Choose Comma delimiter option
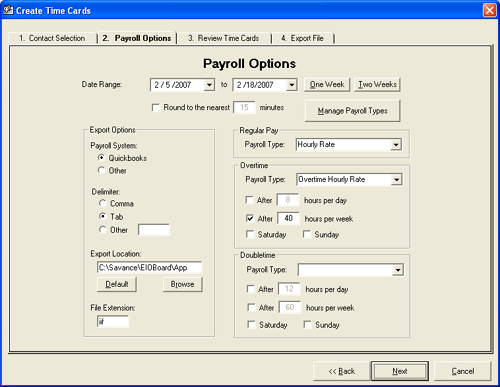Screen dimensions: 500x387 (103, 203)
